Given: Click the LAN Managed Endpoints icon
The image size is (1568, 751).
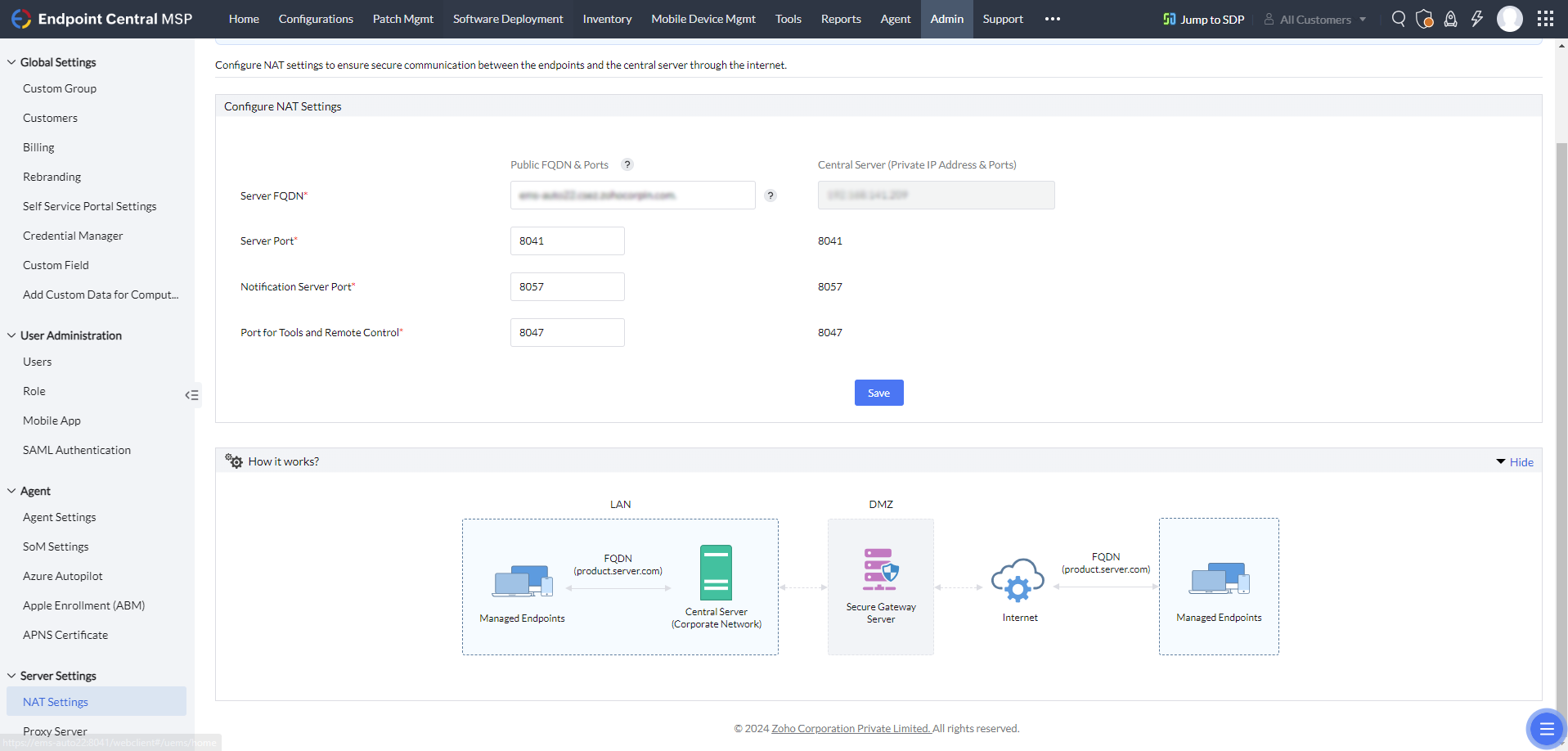Looking at the screenshot, I should [x=523, y=581].
